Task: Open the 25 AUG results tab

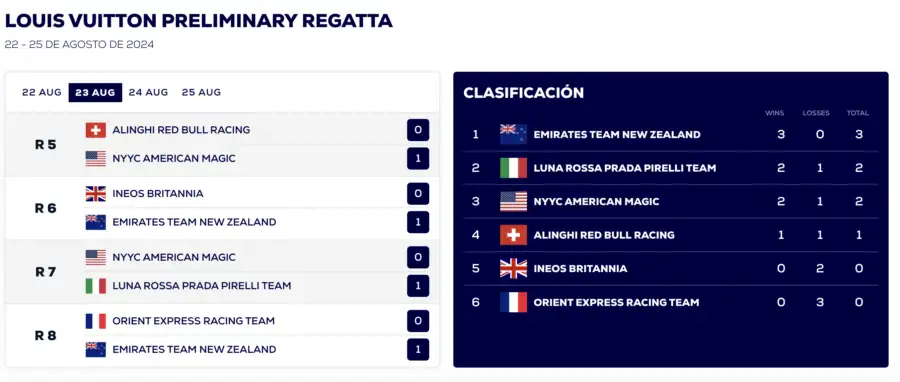Action: [201, 92]
